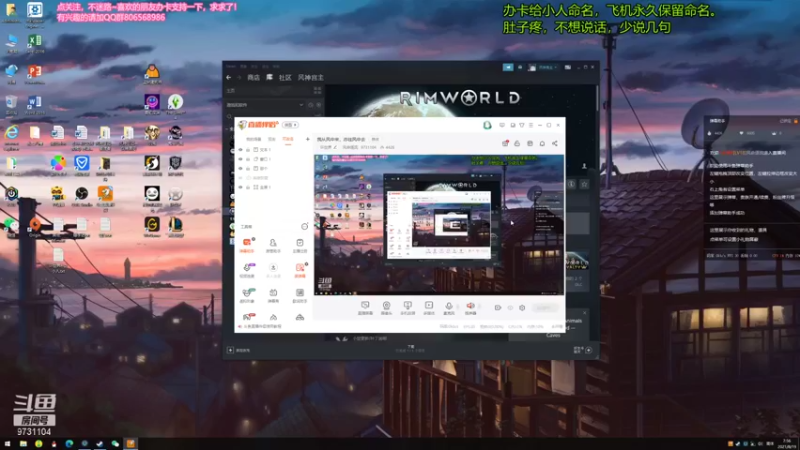The height and width of the screenshot is (450, 800).
Task: Open the help link at toolbox bottom
Action: tap(260, 326)
